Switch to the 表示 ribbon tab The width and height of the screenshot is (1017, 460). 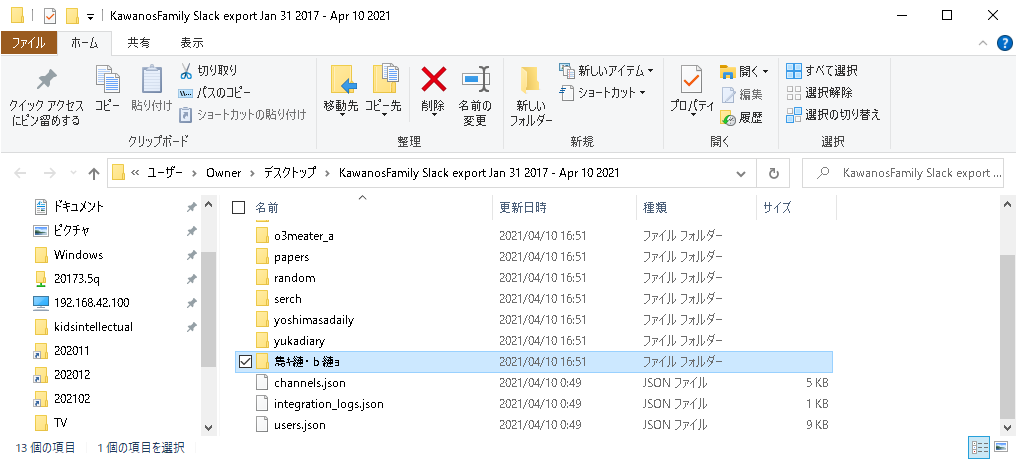coord(192,43)
